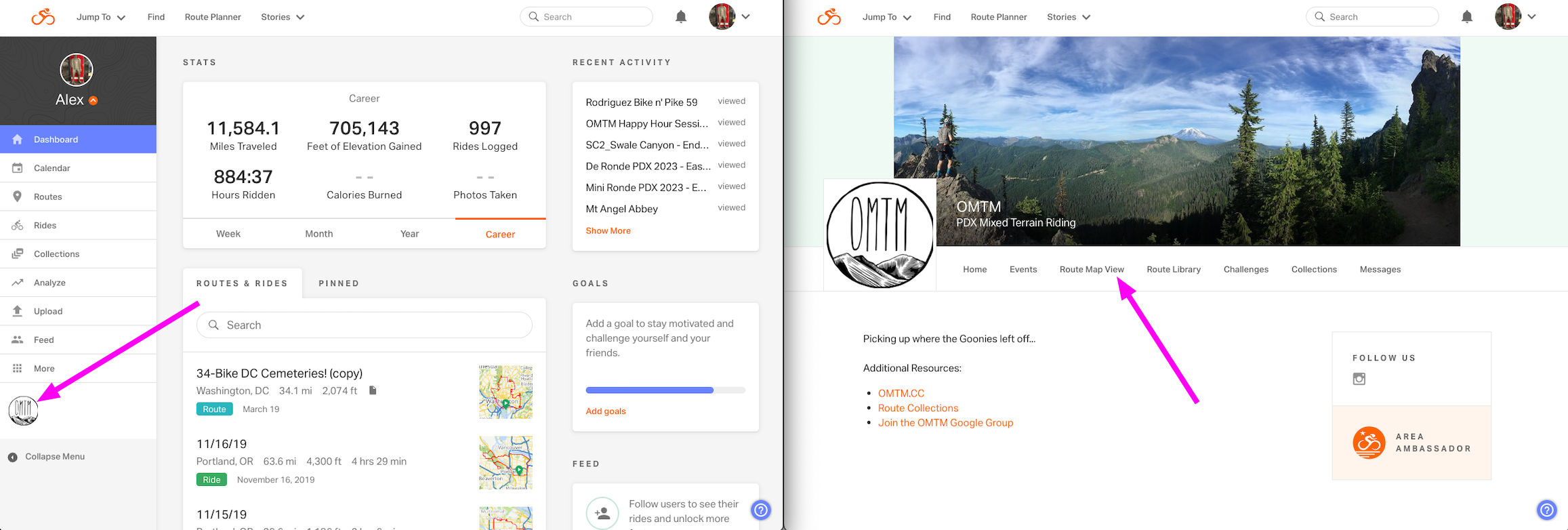Expand Stories menu in left window
This screenshot has height=530, width=1568.
pyautogui.click(x=283, y=17)
